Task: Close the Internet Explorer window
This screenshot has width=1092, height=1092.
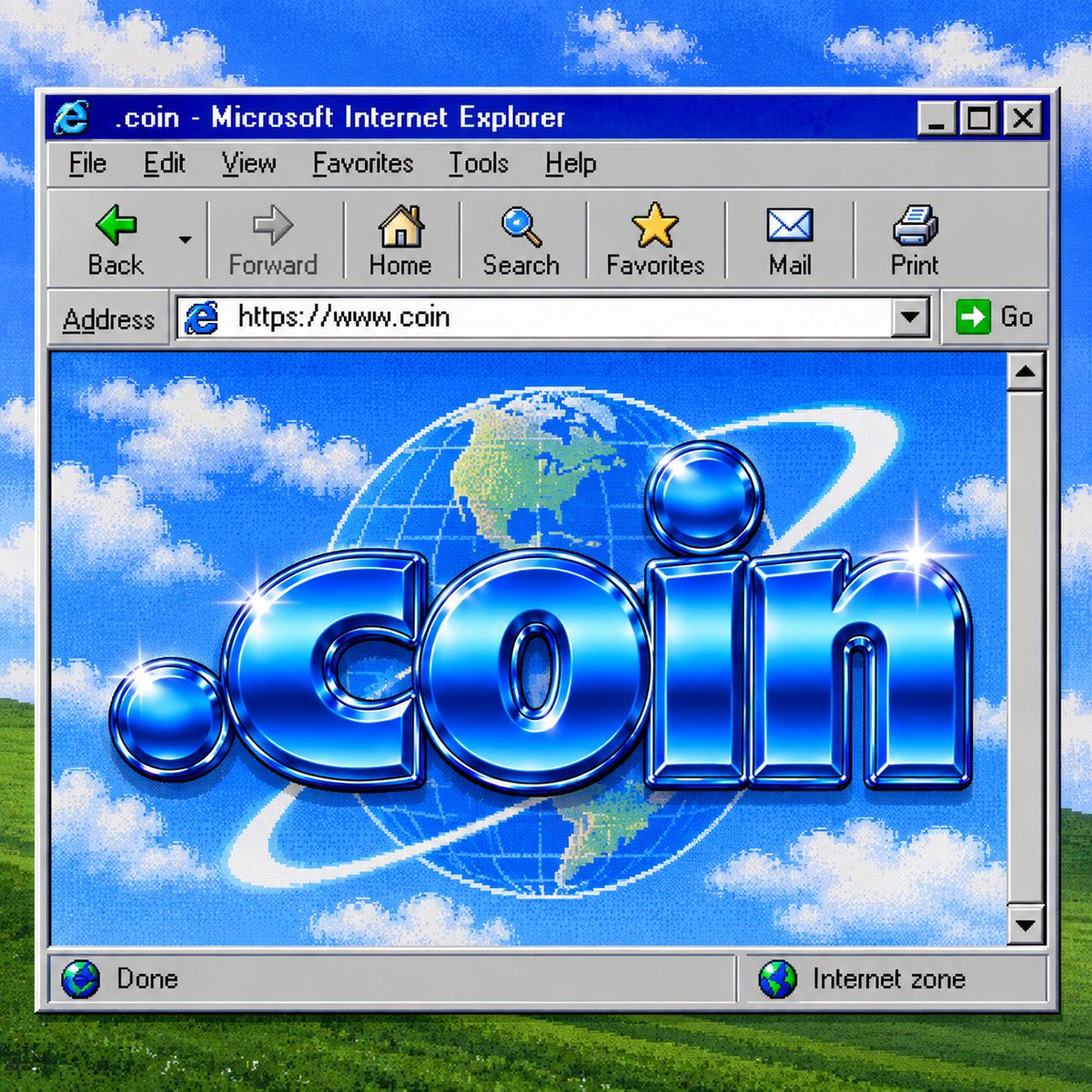Action: pyautogui.click(x=1022, y=118)
